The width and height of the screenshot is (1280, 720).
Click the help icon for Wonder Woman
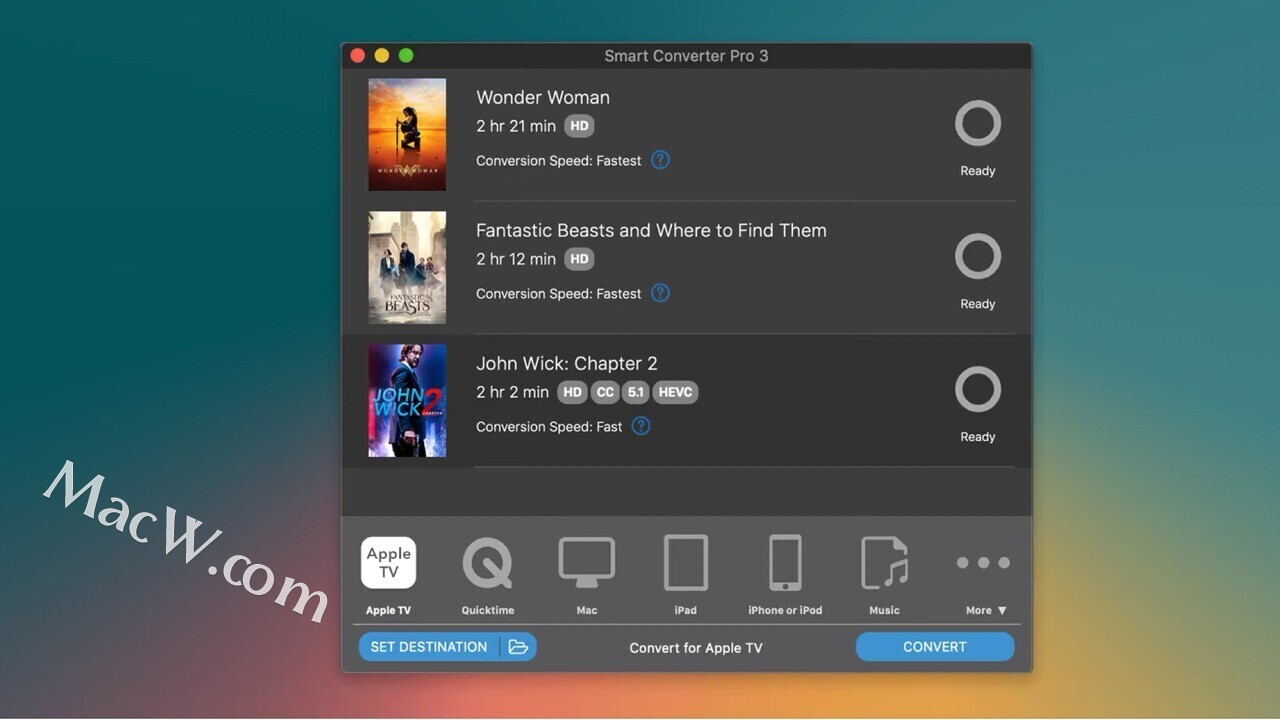pyautogui.click(x=660, y=160)
